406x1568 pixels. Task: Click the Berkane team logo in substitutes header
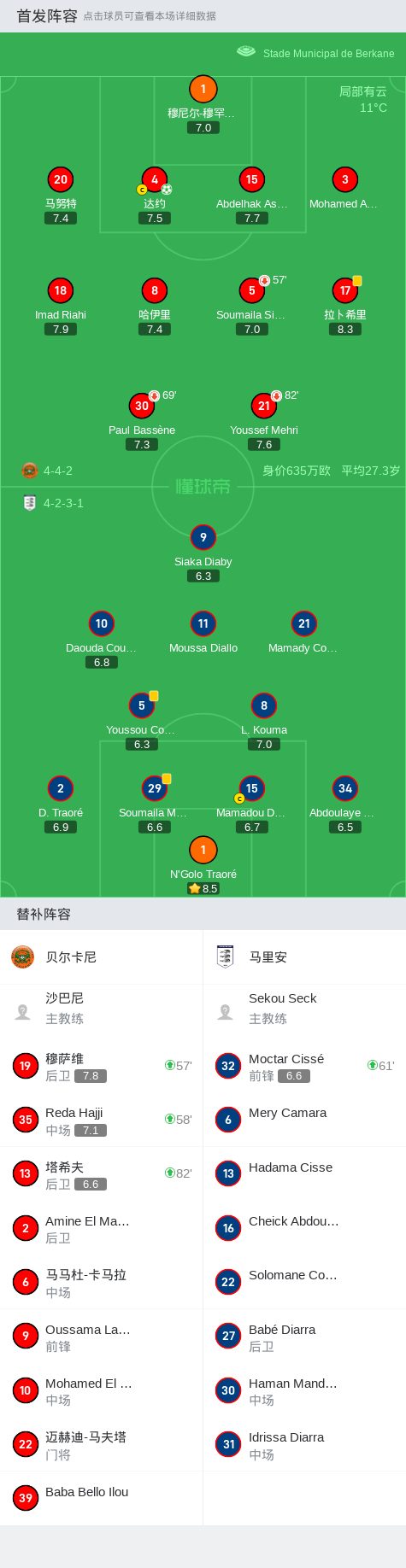(22, 957)
